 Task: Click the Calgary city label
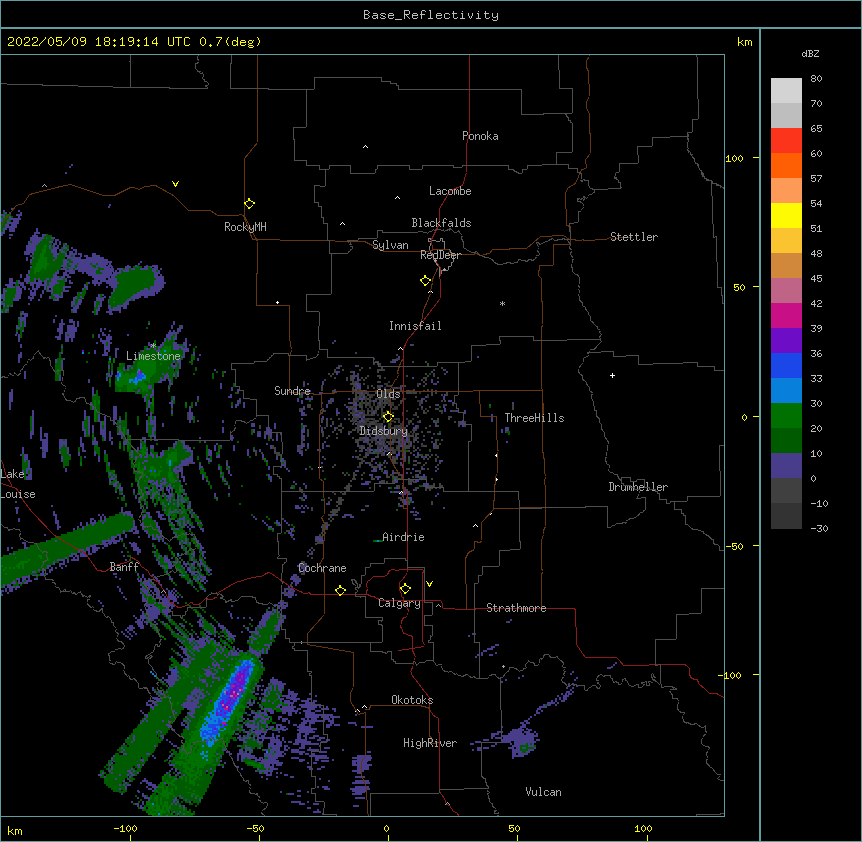(399, 603)
